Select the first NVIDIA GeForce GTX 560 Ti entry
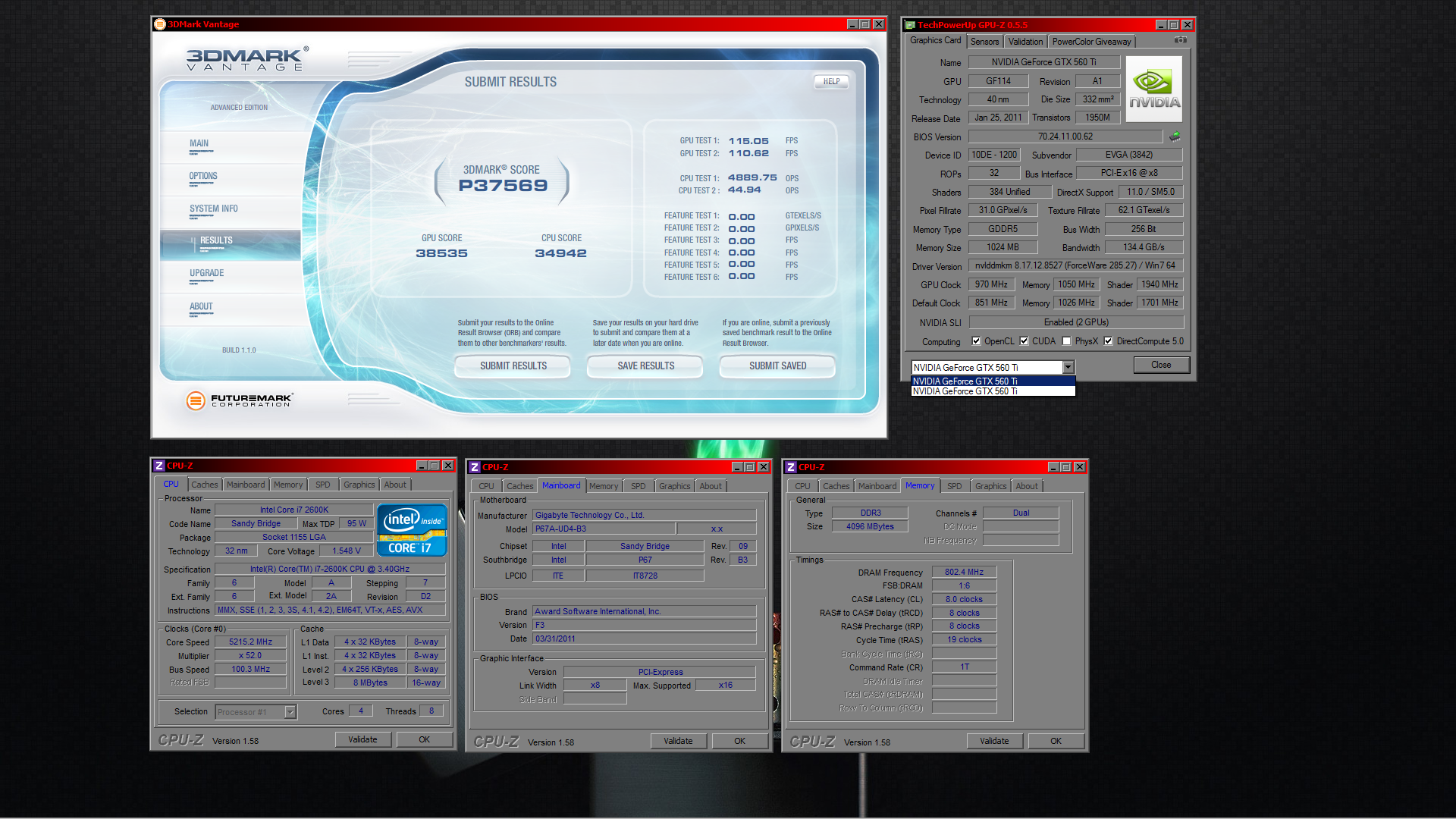 (993, 381)
